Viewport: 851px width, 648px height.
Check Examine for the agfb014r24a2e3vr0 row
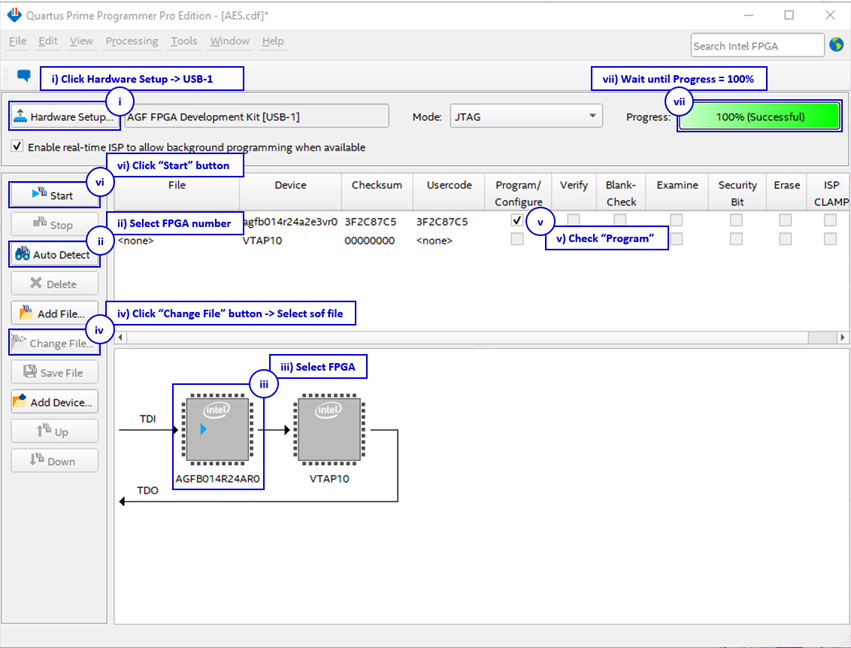tap(676, 220)
